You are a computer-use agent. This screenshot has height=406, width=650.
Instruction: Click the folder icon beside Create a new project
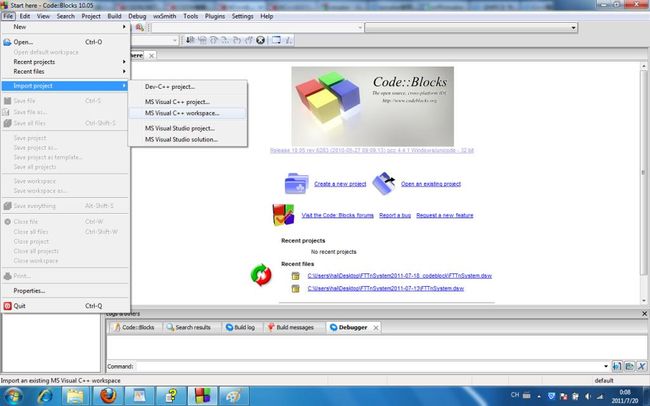[x=296, y=183]
